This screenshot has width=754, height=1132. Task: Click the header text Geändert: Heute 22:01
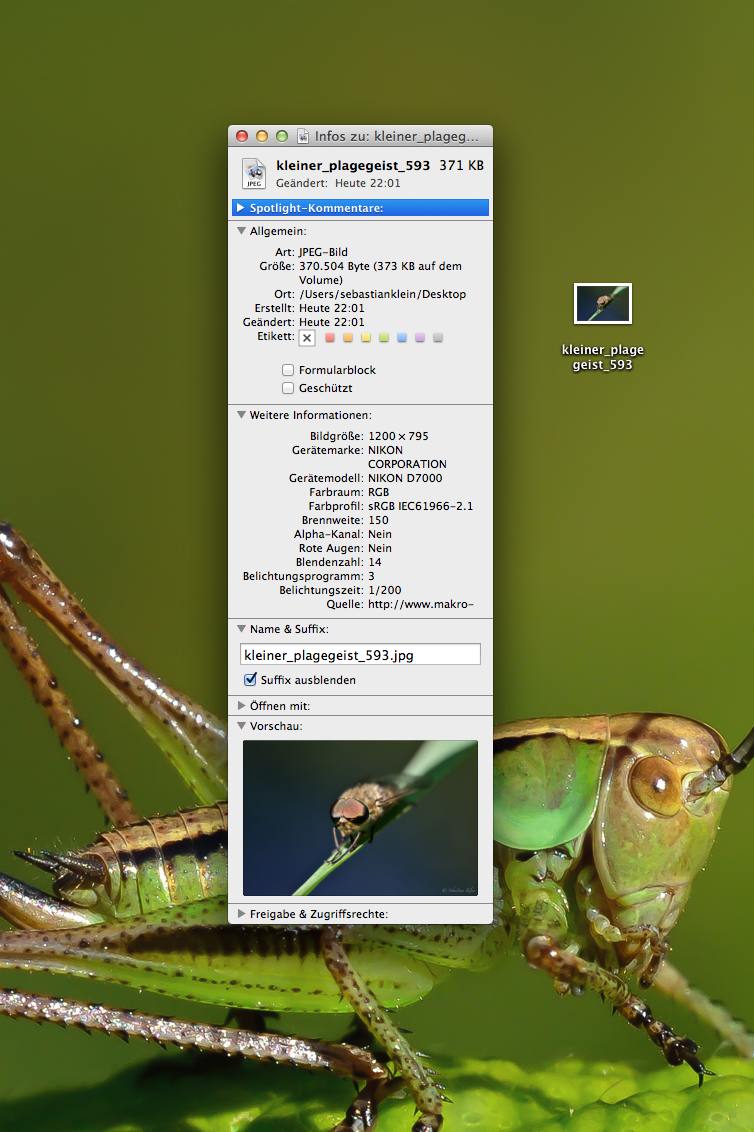pos(338,183)
